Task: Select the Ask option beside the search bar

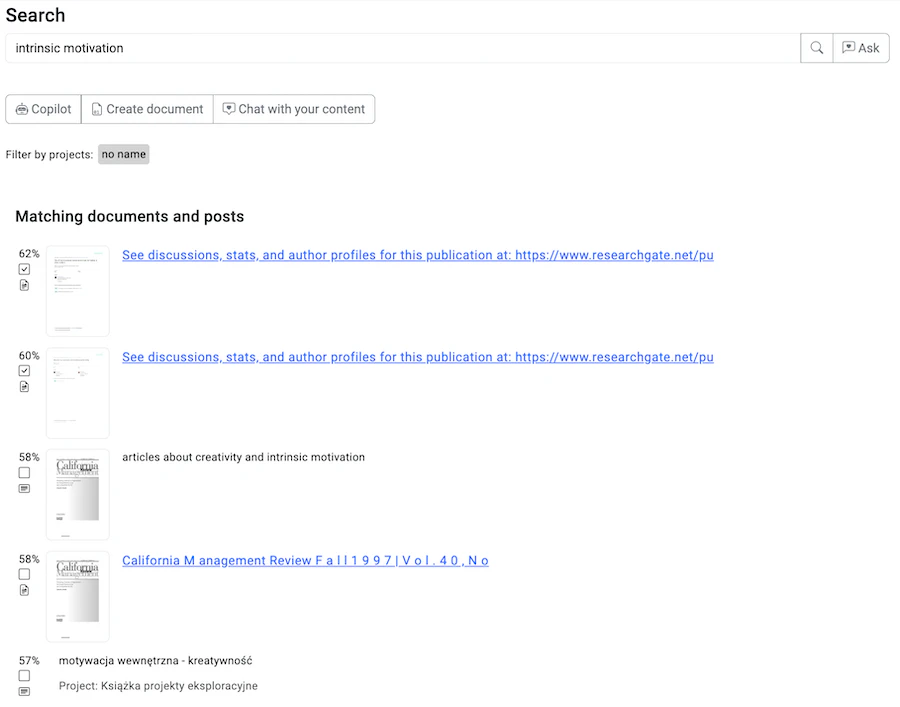Action: [861, 47]
